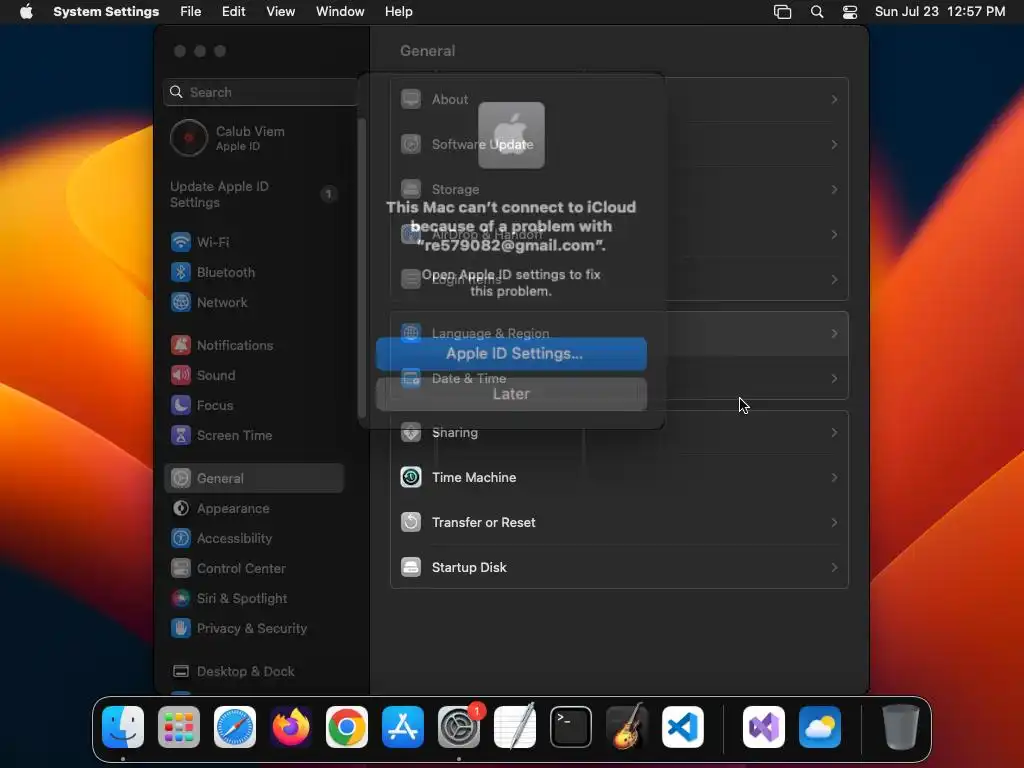Click the date and time clock

coord(940,12)
